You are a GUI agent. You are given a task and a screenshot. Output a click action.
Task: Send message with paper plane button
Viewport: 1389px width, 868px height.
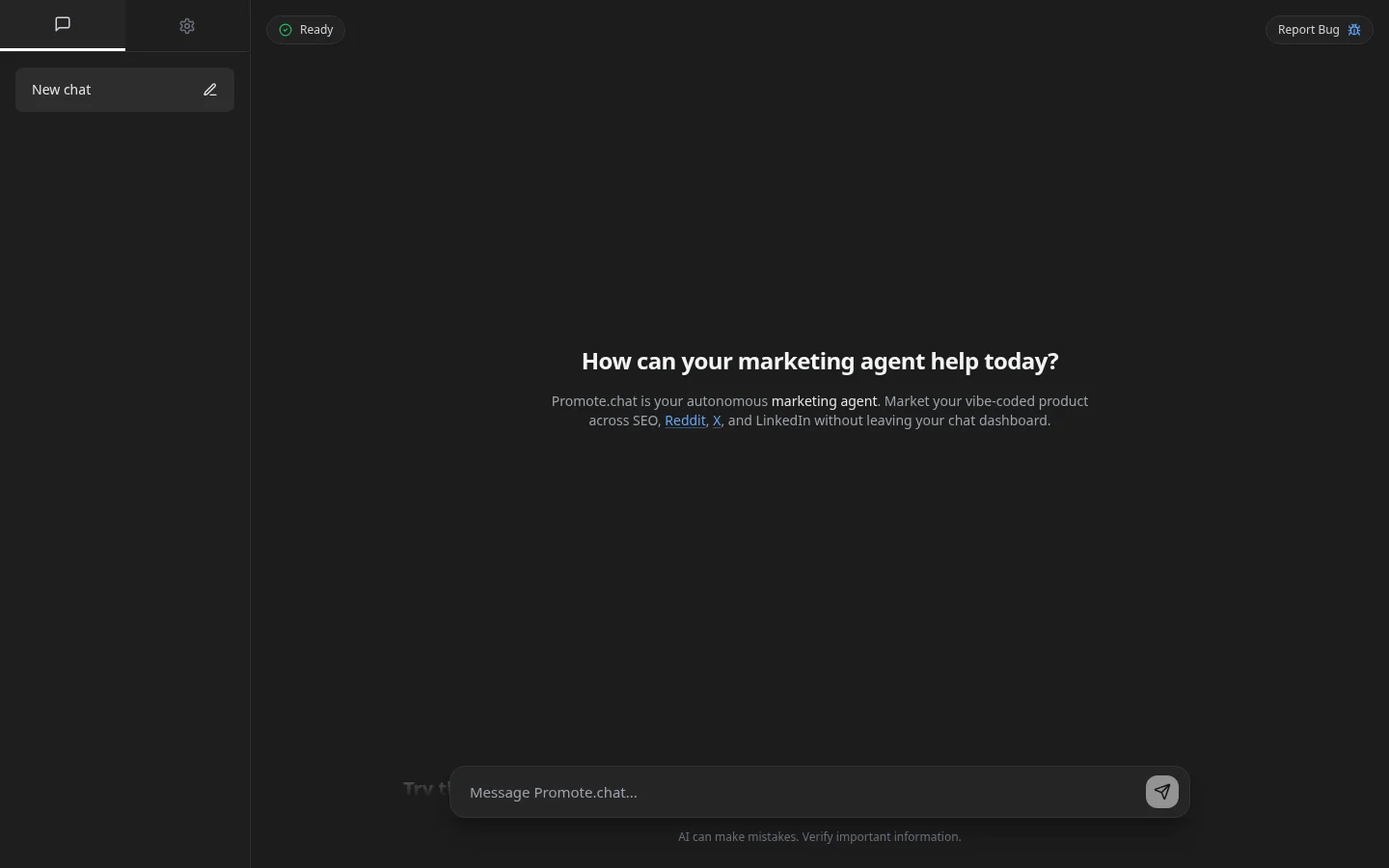tap(1162, 792)
